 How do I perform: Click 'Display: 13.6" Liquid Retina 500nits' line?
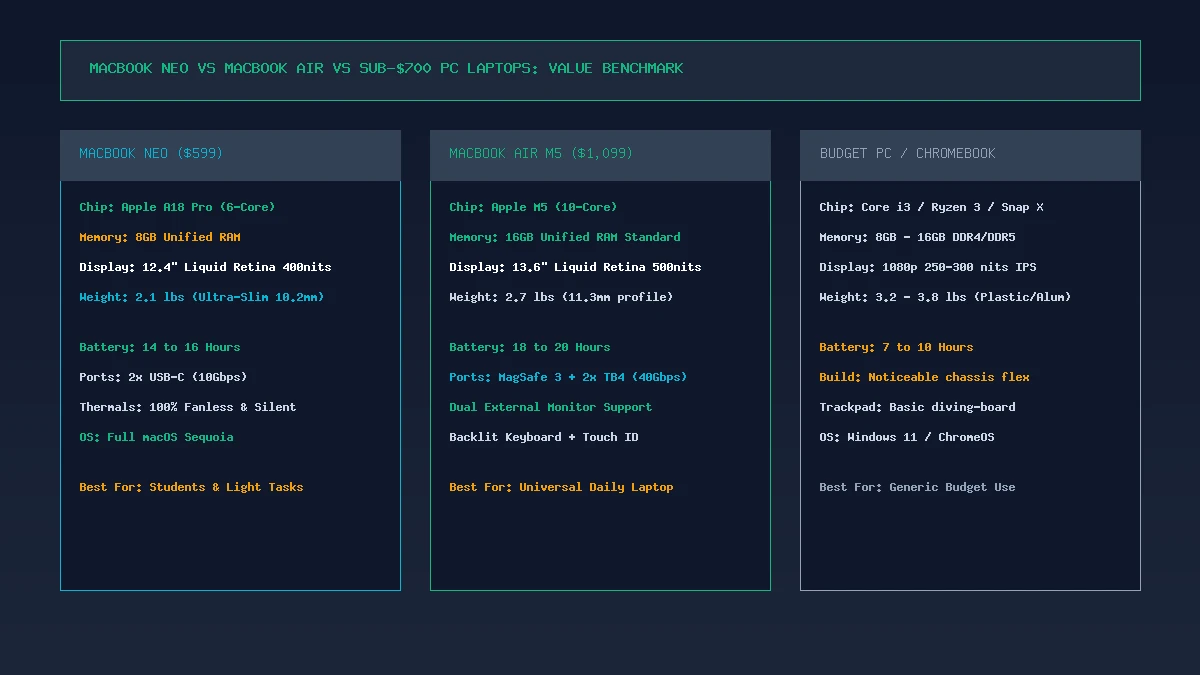[x=575, y=267]
